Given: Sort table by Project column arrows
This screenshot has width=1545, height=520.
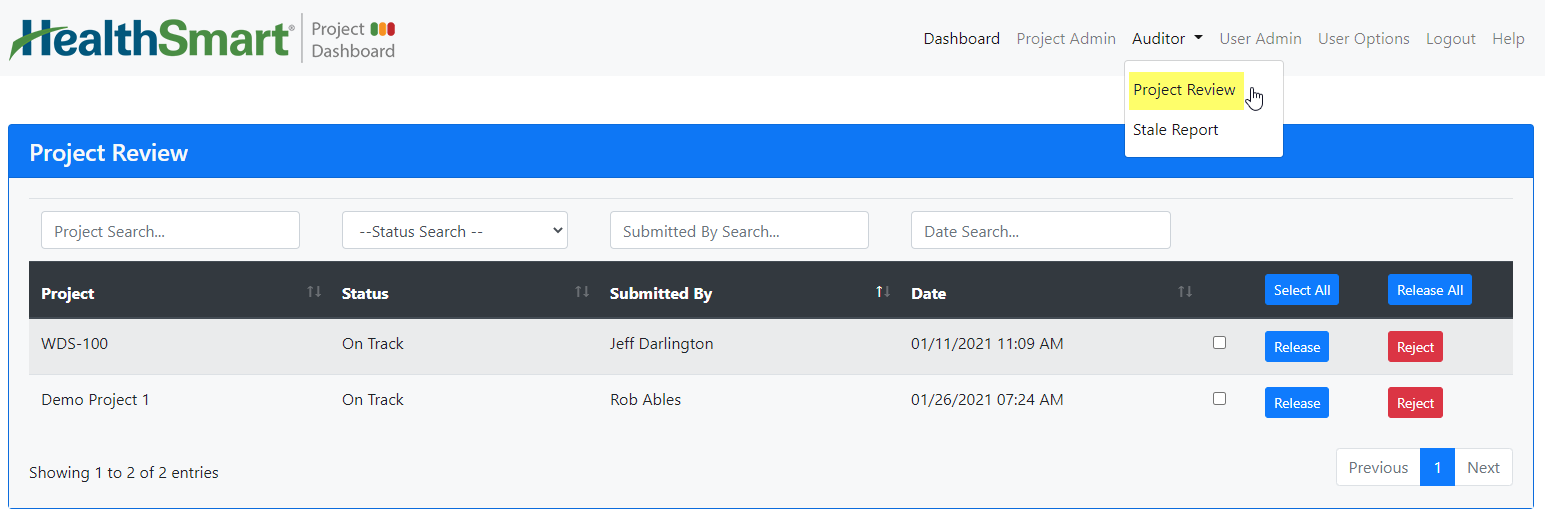Looking at the screenshot, I should (x=314, y=292).
